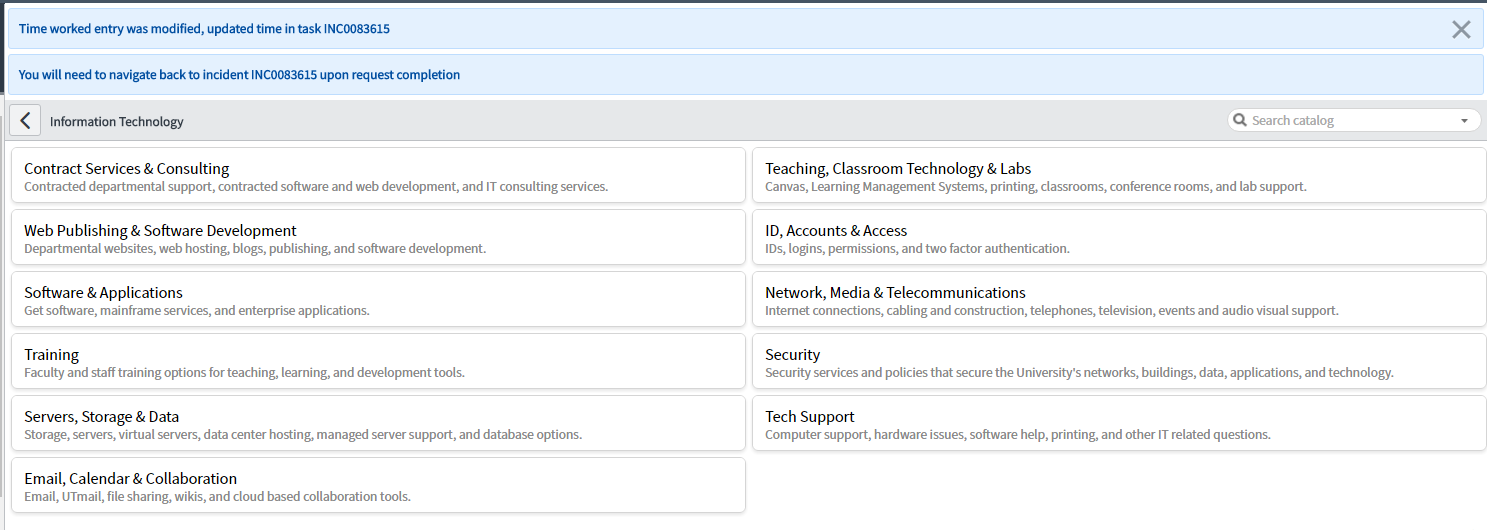Open Network, Media & Telecommunications category
Screen dimensions: 1487x530
pyautogui.click(x=1119, y=300)
